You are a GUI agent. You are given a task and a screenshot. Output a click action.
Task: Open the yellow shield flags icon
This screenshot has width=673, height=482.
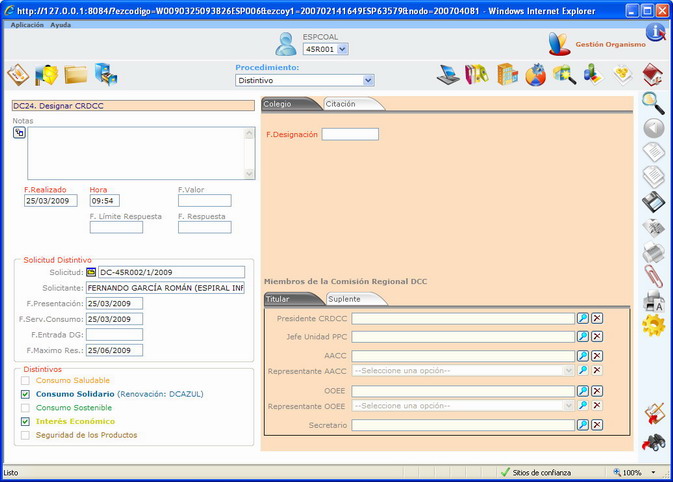(x=46, y=75)
